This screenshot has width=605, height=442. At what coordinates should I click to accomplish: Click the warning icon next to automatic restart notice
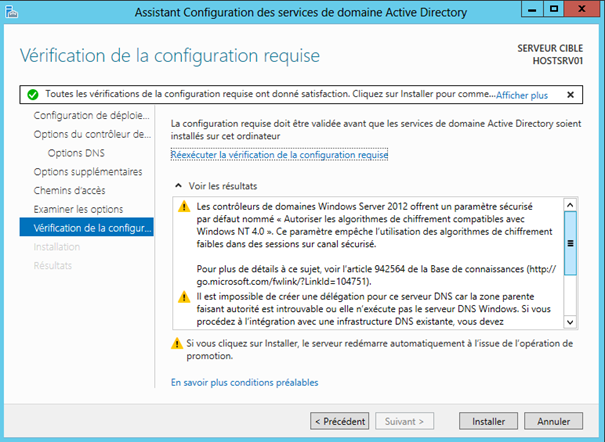[177, 343]
